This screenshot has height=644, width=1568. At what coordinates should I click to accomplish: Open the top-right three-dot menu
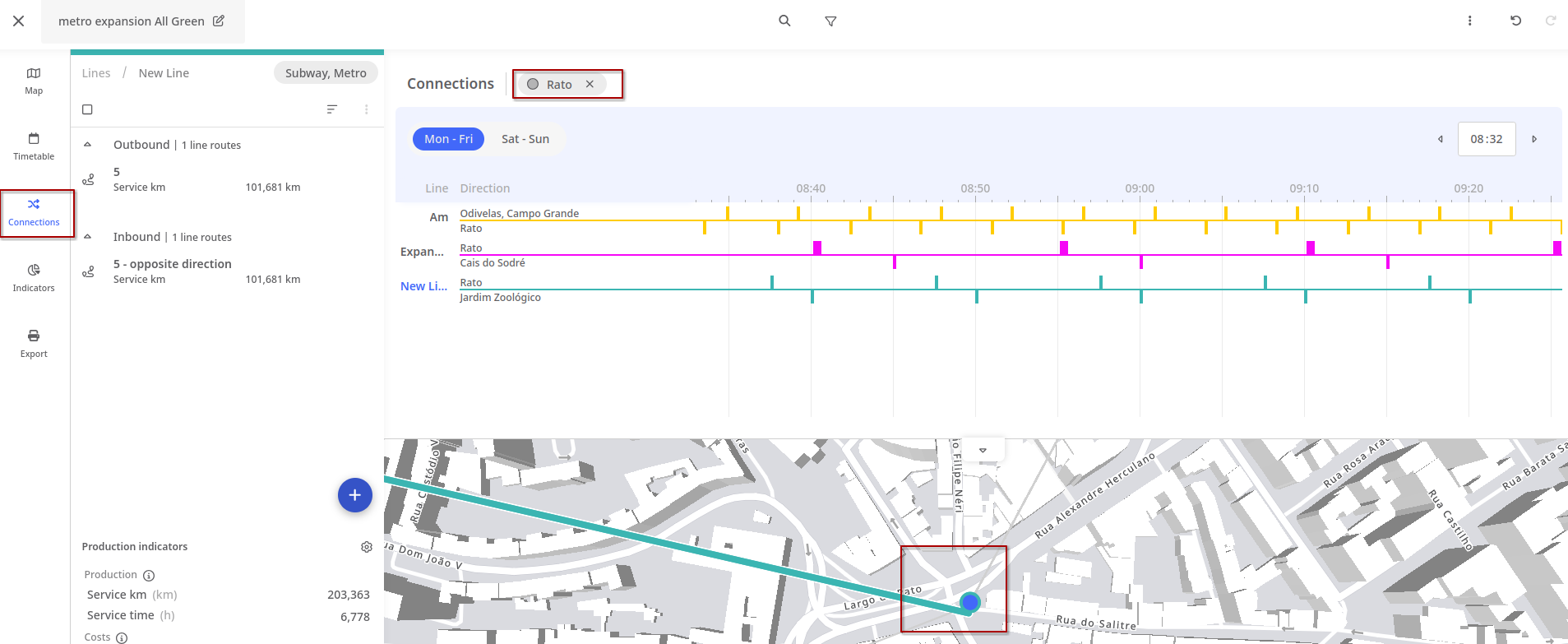tap(1469, 21)
